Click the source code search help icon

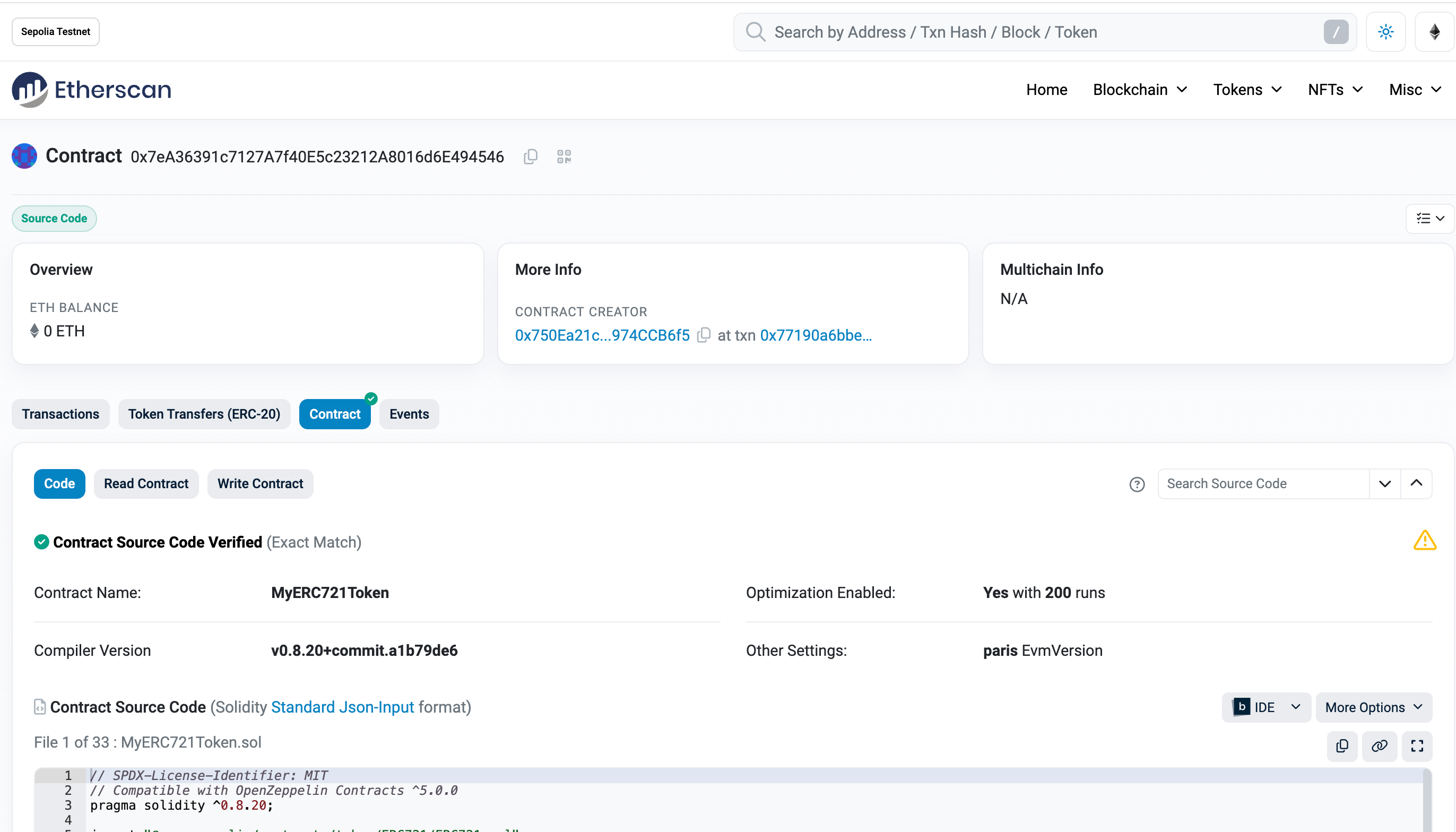[x=1137, y=484]
